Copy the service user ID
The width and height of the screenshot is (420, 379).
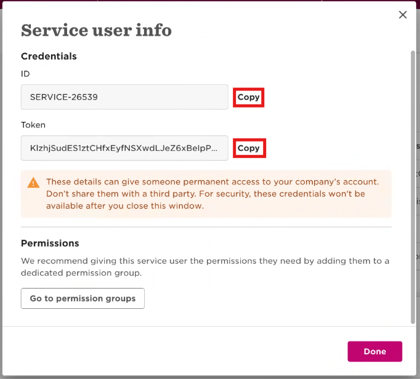click(248, 97)
